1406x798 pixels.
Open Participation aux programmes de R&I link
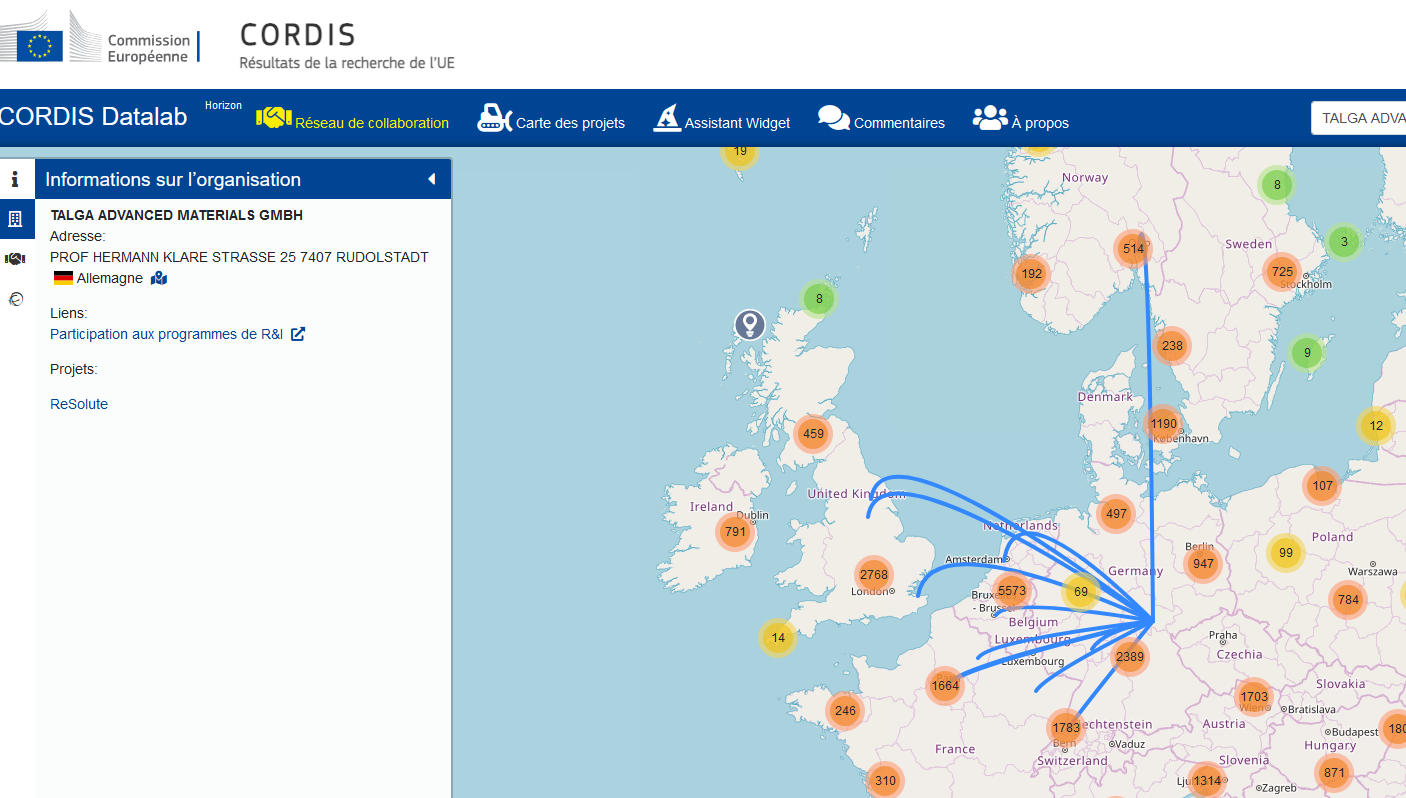click(x=166, y=334)
